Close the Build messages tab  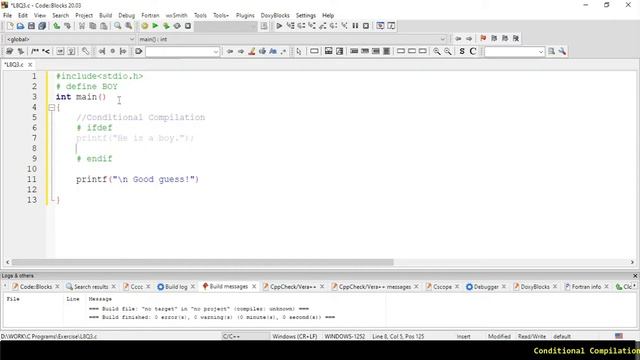(254, 287)
